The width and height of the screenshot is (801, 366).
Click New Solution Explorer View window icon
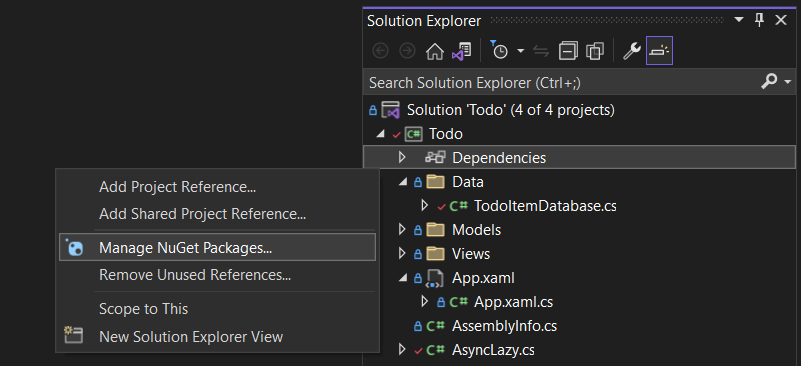click(x=73, y=335)
